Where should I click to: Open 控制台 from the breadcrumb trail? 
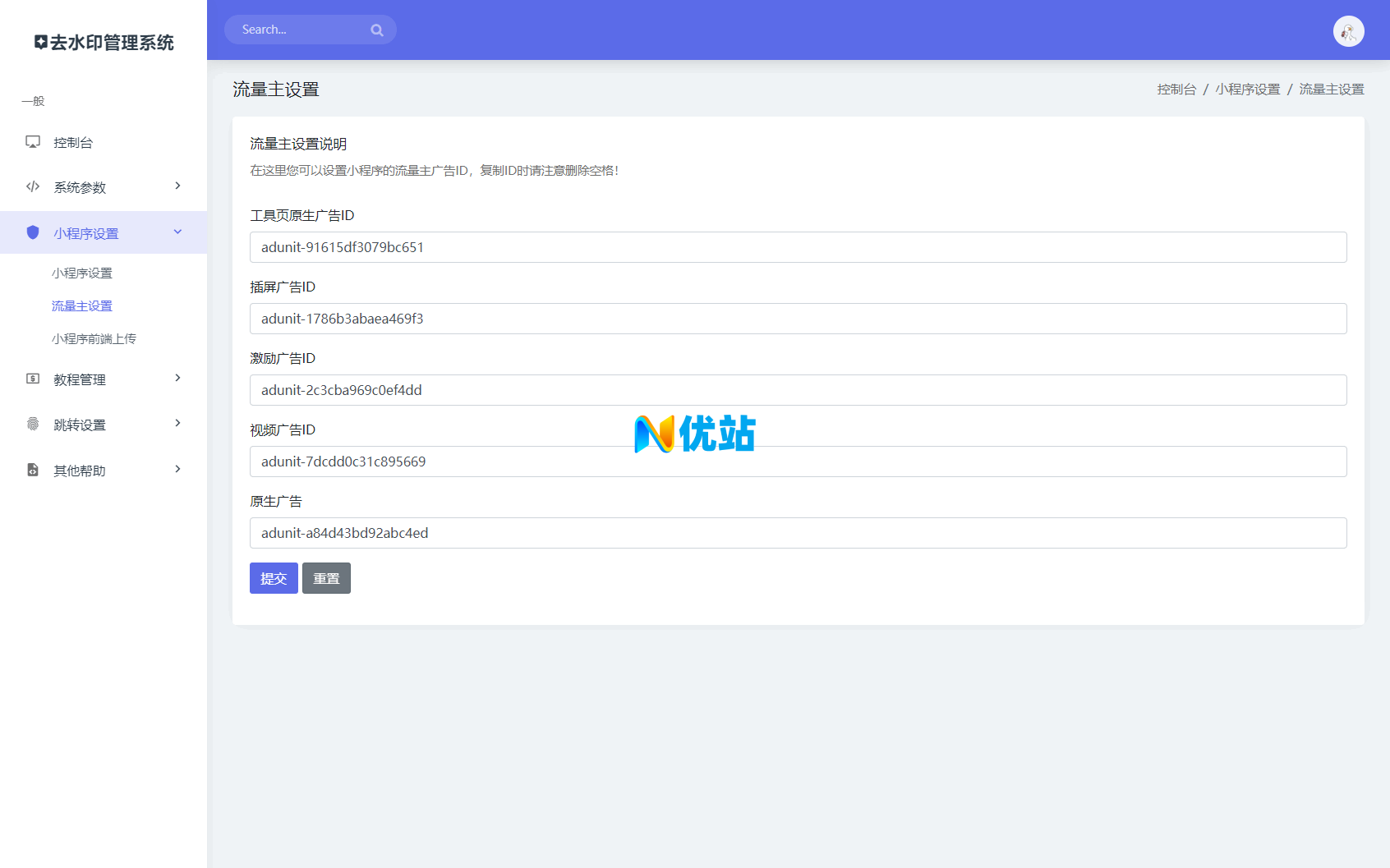1177,89
